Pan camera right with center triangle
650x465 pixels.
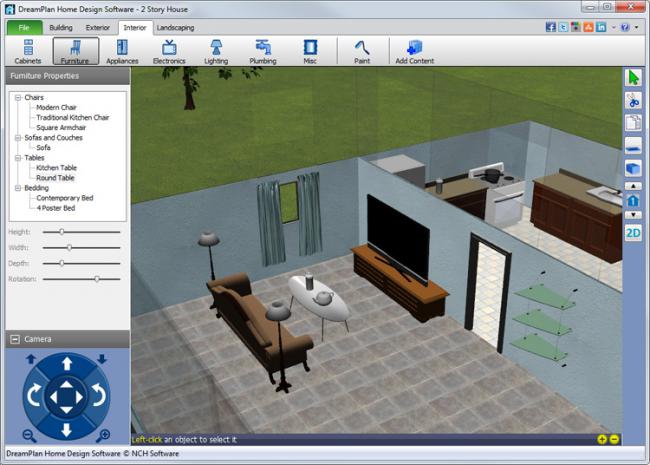tap(79, 397)
